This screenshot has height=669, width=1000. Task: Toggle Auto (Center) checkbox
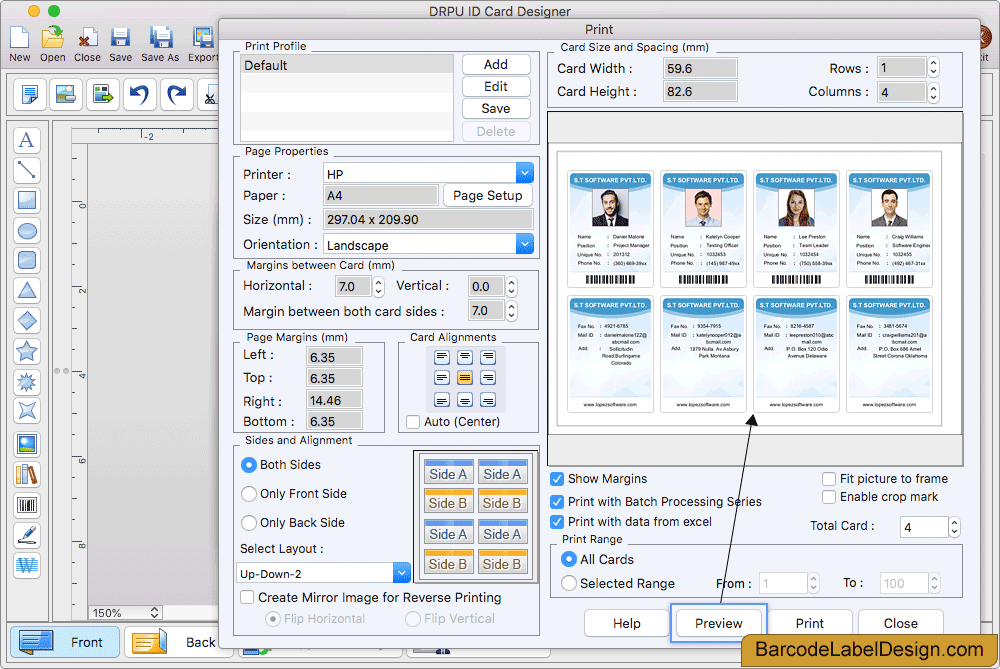[x=413, y=422]
